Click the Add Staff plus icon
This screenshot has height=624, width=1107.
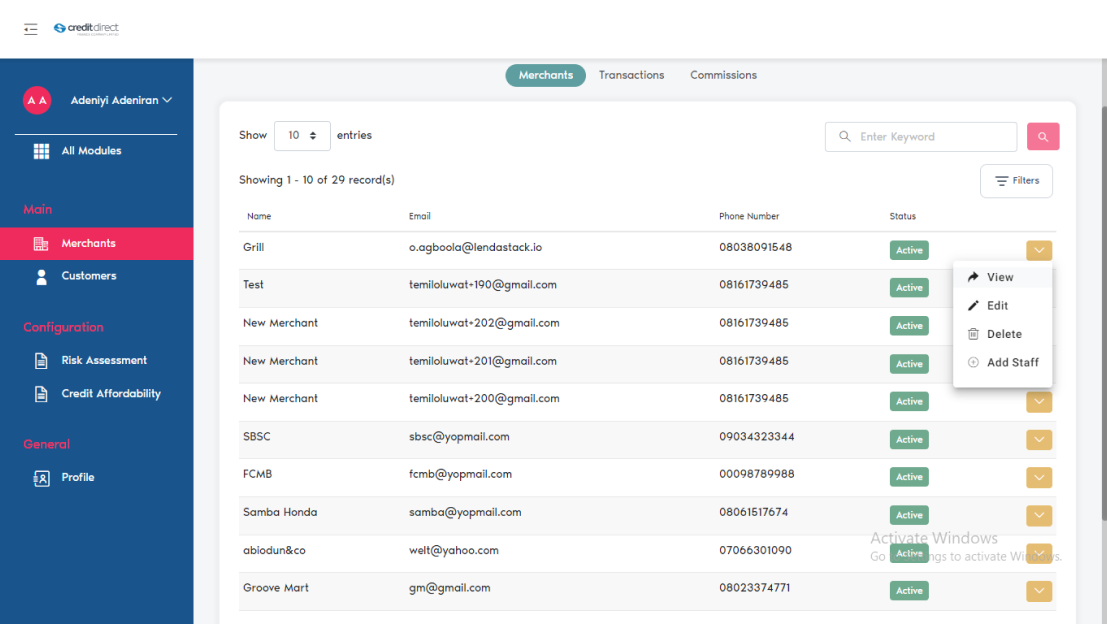[x=971, y=362]
